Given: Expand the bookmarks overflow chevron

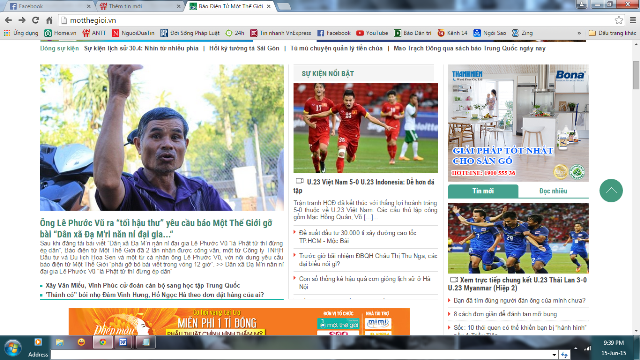Looking at the screenshot, I should [x=579, y=33].
